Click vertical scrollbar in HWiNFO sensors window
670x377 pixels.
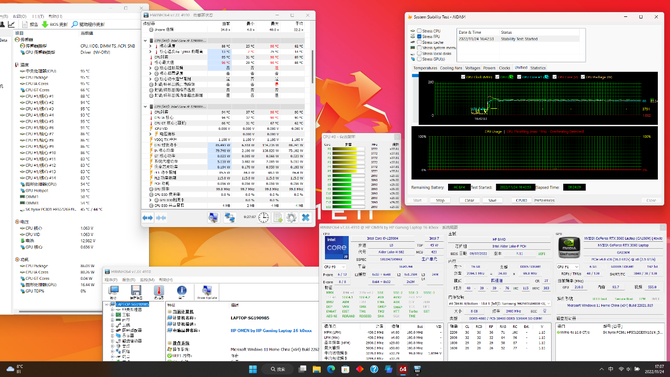(x=313, y=66)
